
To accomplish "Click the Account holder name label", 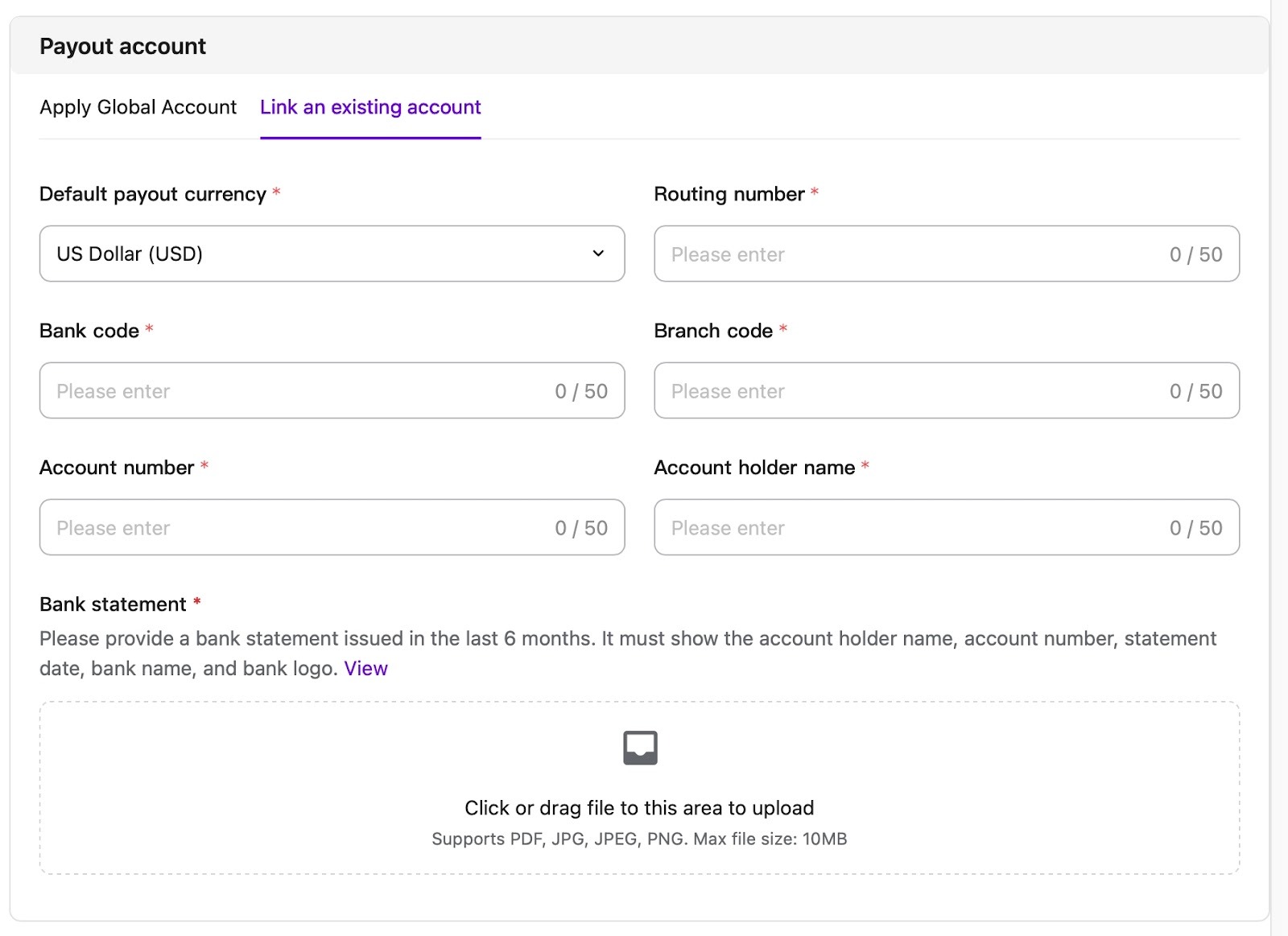I will click(x=754, y=468).
